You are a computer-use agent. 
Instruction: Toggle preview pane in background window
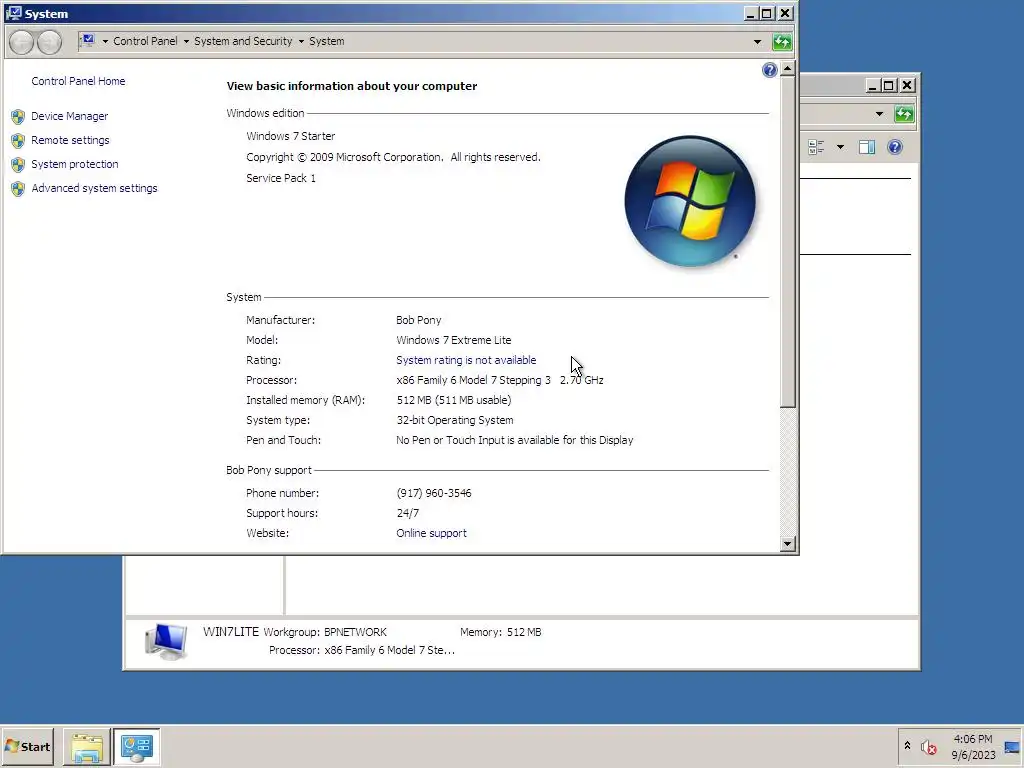click(x=867, y=147)
